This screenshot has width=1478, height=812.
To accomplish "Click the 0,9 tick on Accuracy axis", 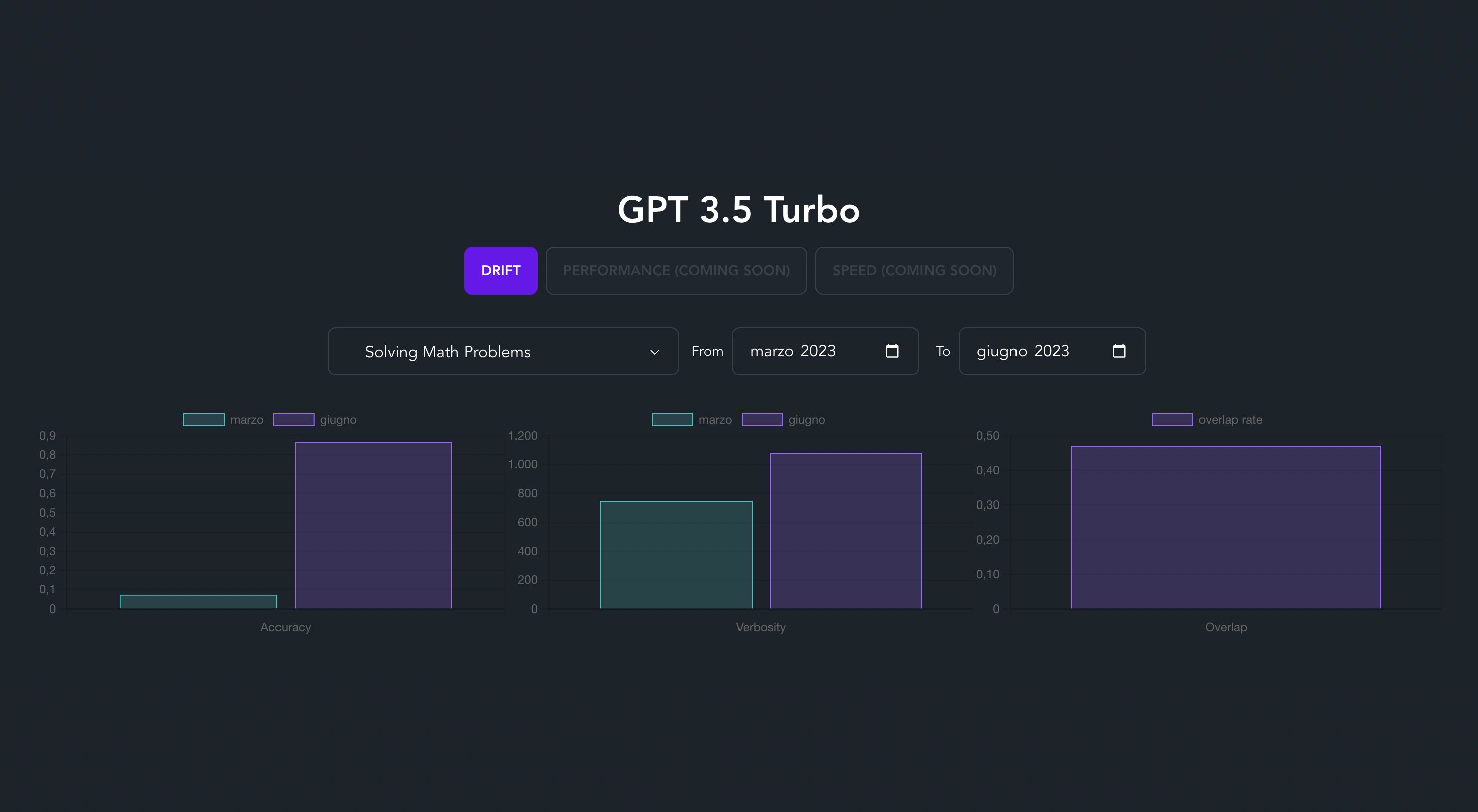I will (48, 436).
